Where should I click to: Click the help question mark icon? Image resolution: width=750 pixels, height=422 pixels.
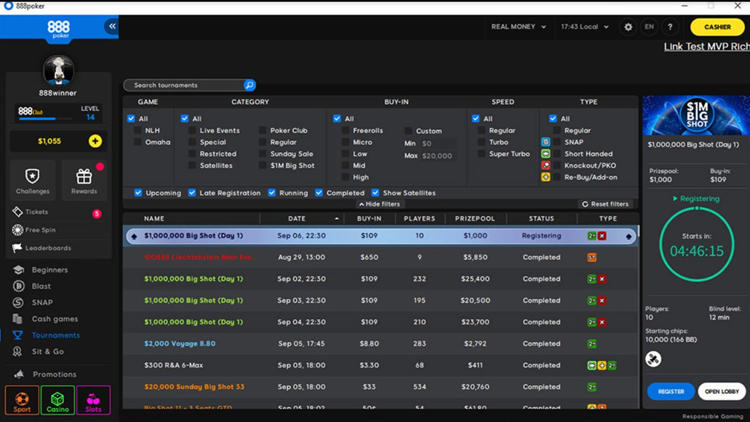point(670,27)
